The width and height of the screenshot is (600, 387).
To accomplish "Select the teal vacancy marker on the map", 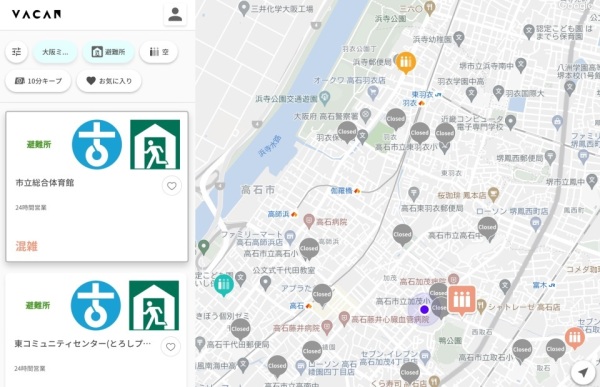I will [224, 285].
